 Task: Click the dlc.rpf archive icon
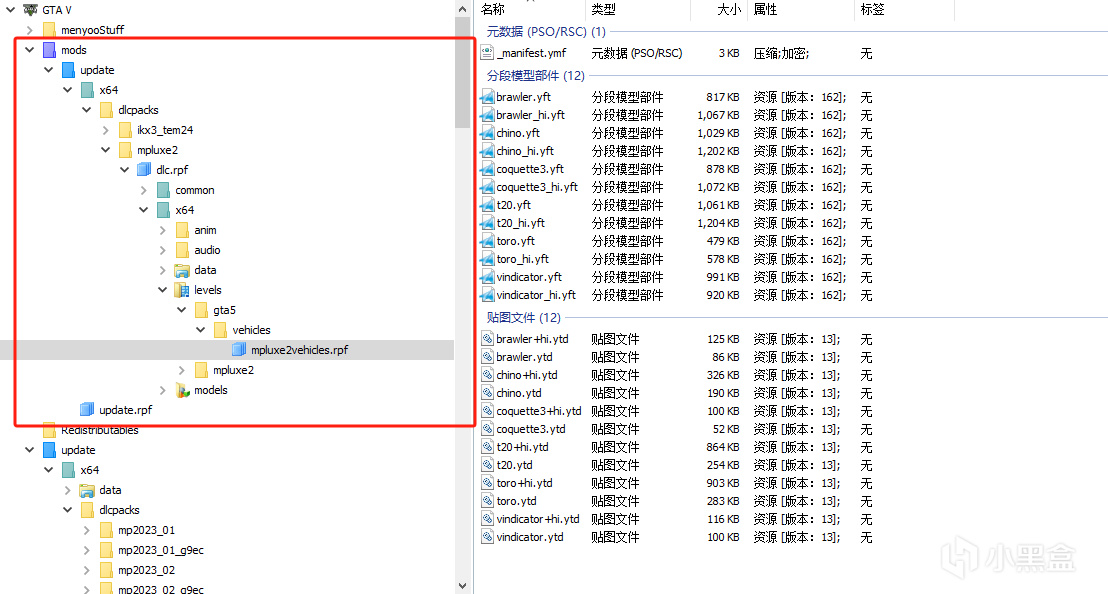(x=144, y=170)
